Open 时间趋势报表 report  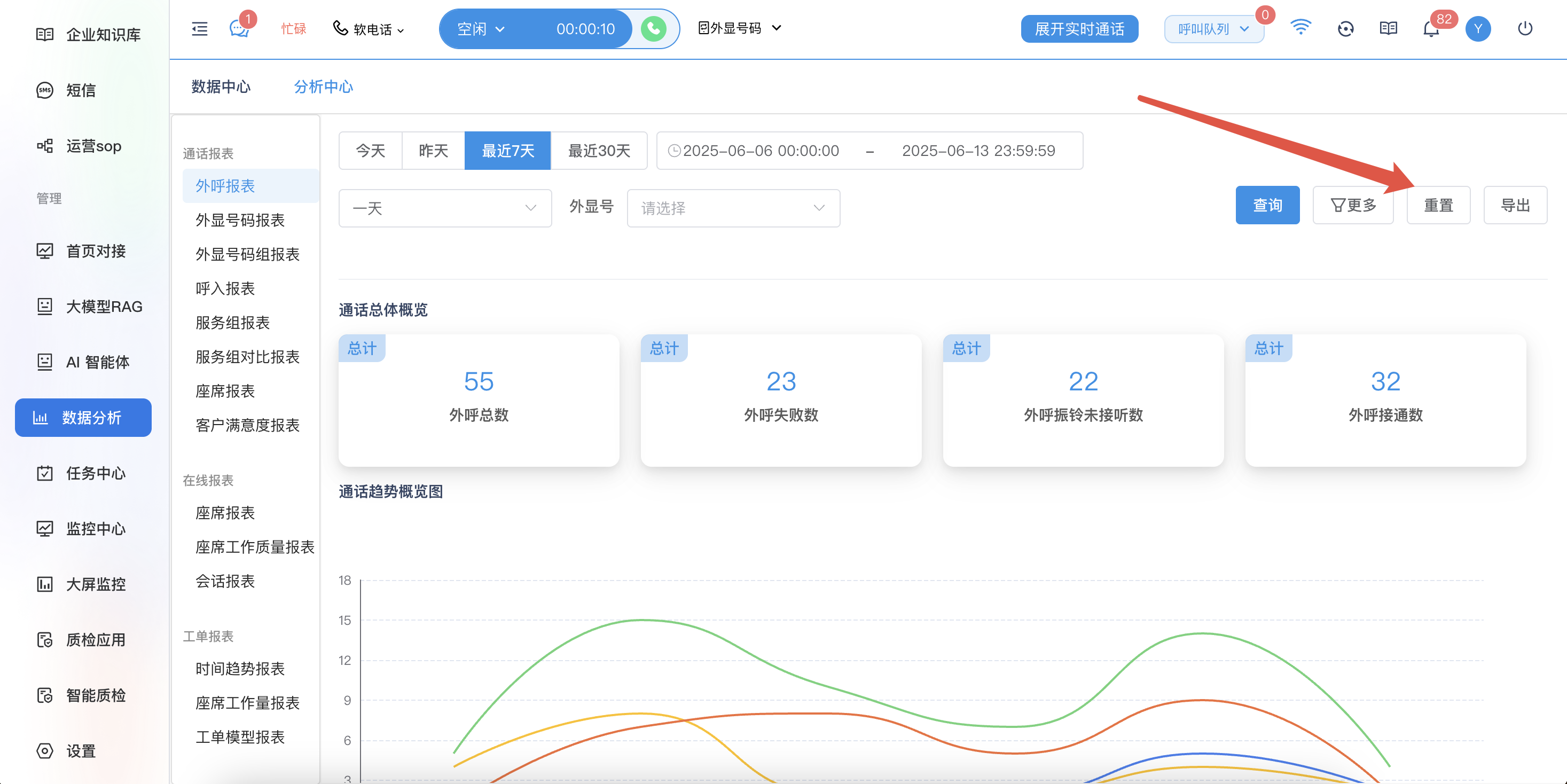(240, 669)
